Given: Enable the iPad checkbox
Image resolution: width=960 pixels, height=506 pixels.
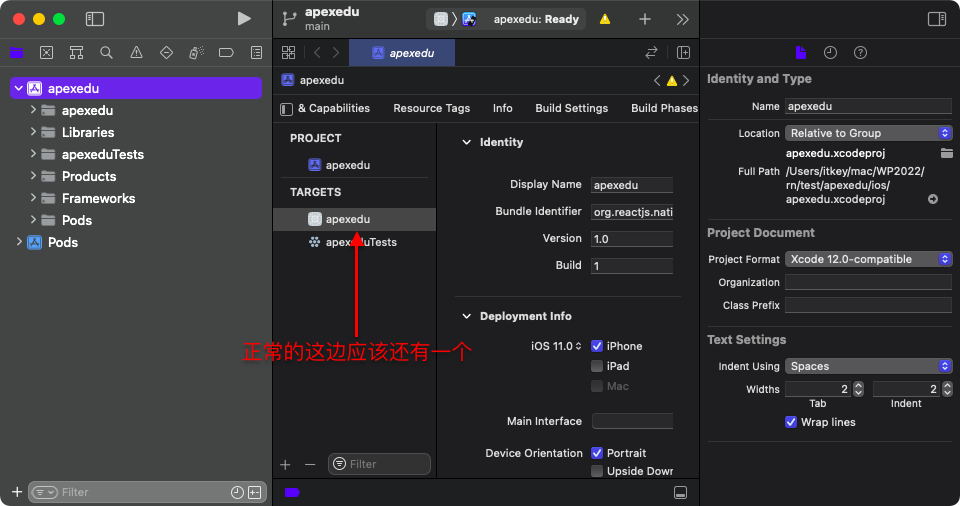Looking at the screenshot, I should click(x=597, y=366).
